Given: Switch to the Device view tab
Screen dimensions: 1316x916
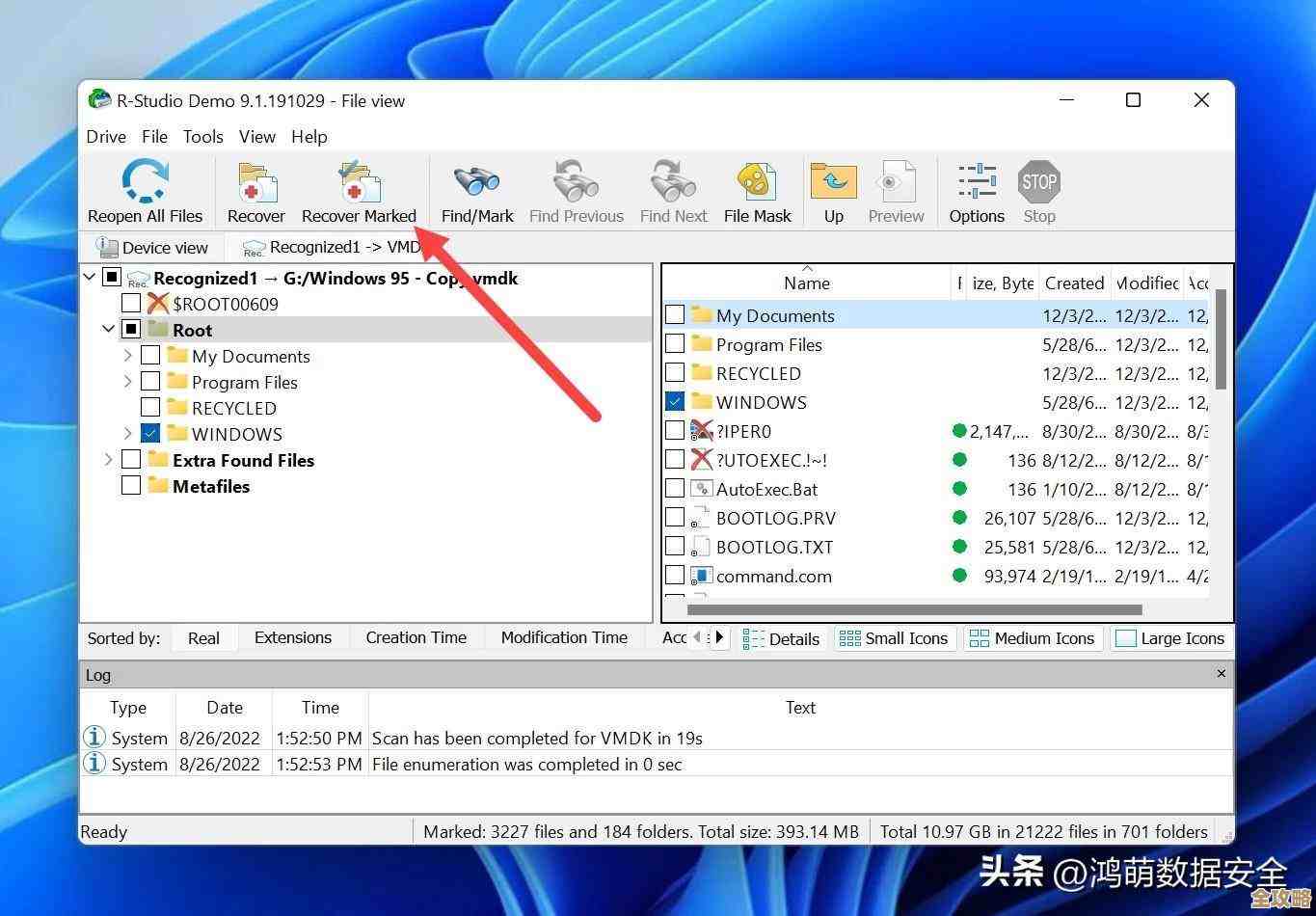Looking at the screenshot, I should coord(153,248).
